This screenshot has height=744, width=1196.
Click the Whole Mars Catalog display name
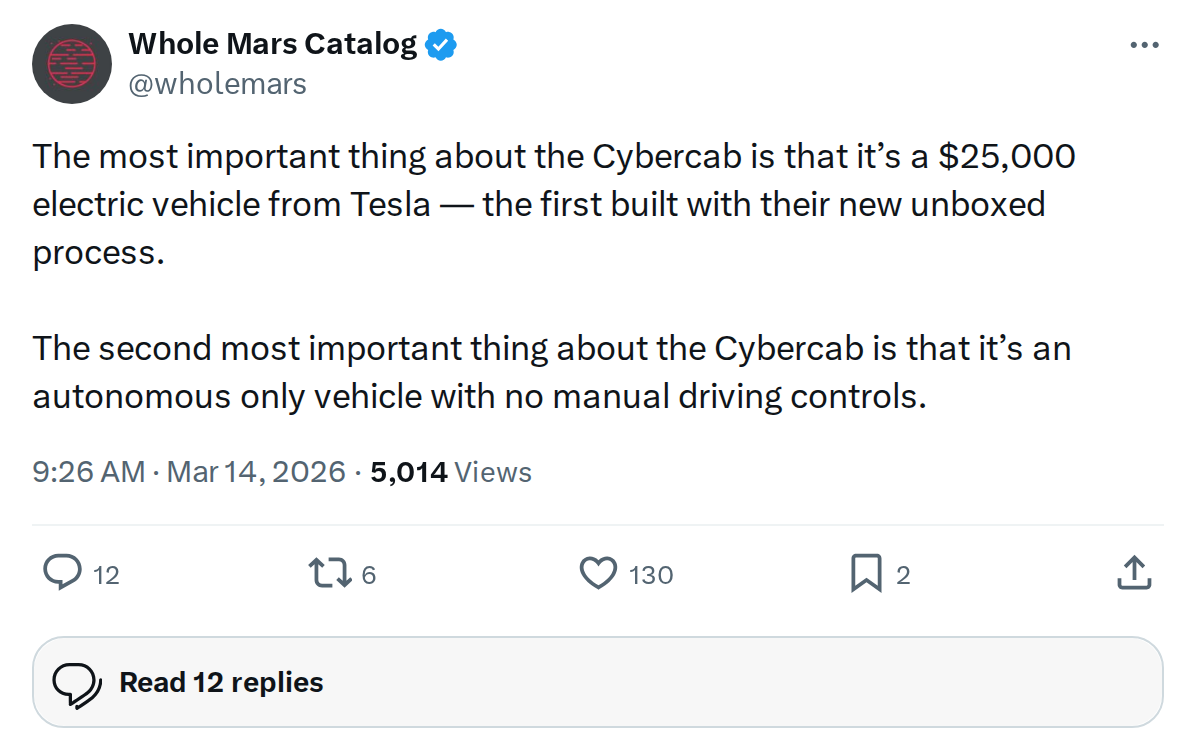(x=272, y=43)
